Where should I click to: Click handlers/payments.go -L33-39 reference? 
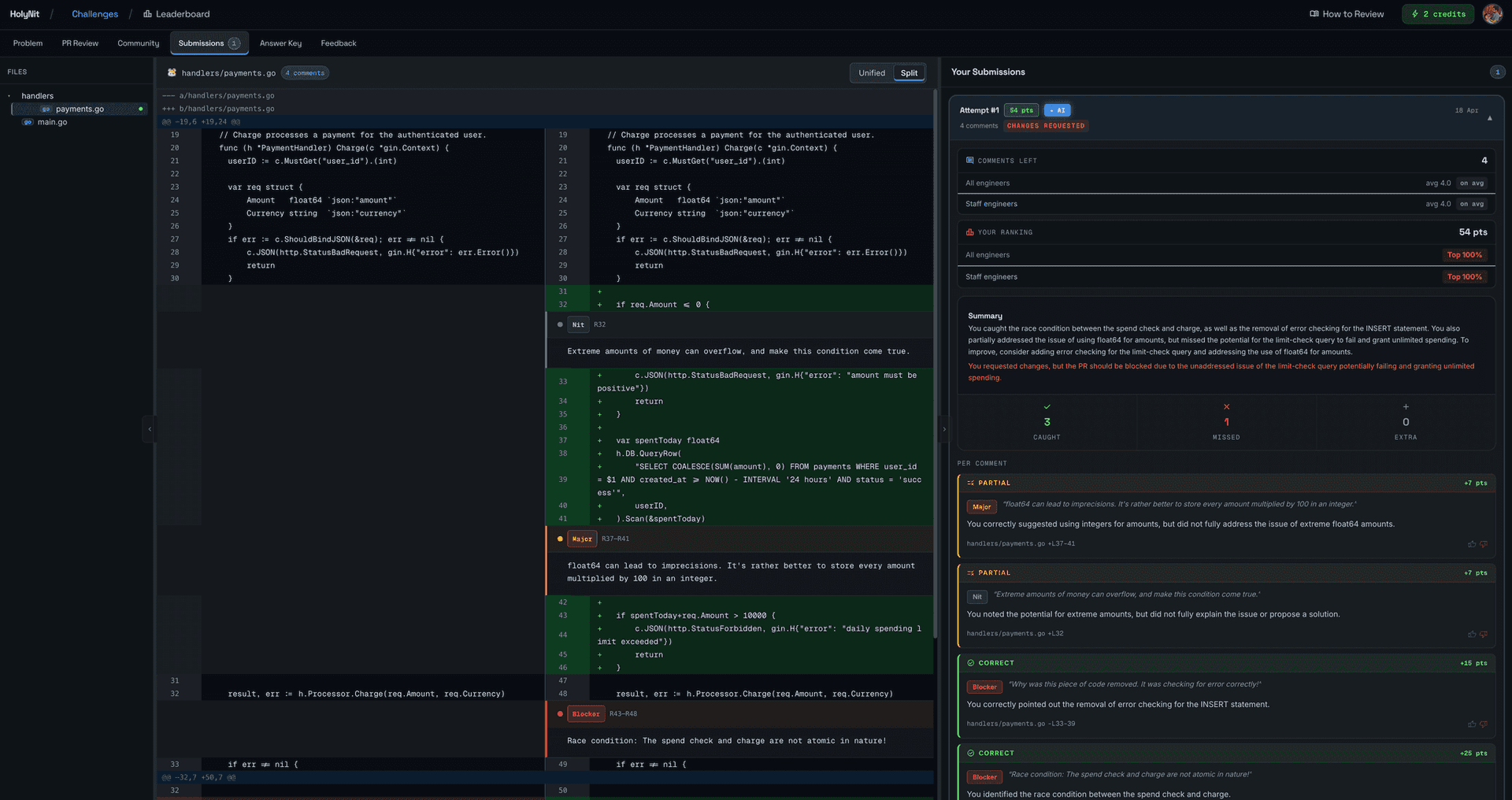1021,724
